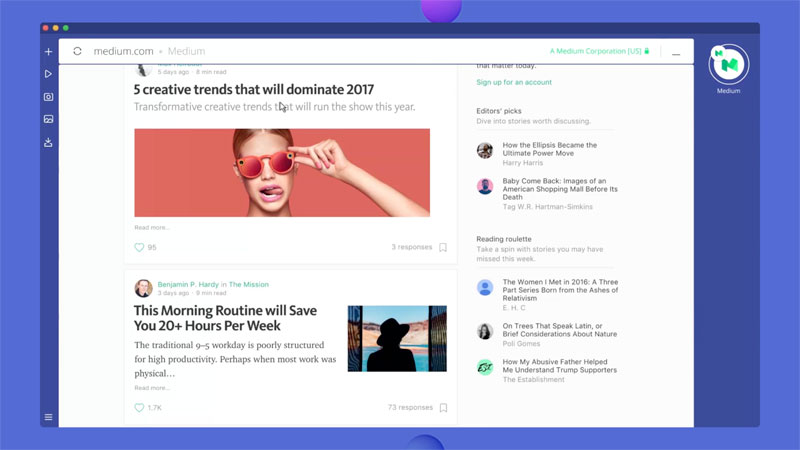800x450 pixels.
Task: Click the play triangle icon in sidebar
Action: pyautogui.click(x=48, y=74)
